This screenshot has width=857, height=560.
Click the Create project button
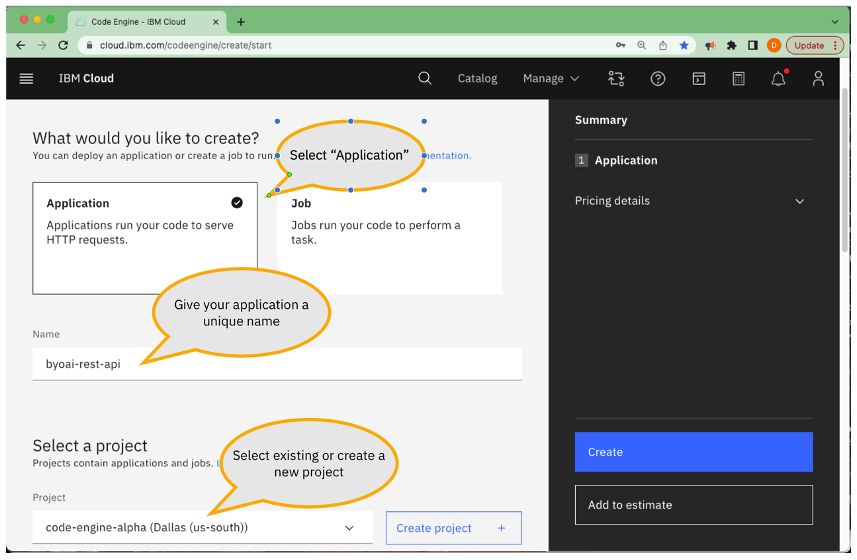pos(454,528)
